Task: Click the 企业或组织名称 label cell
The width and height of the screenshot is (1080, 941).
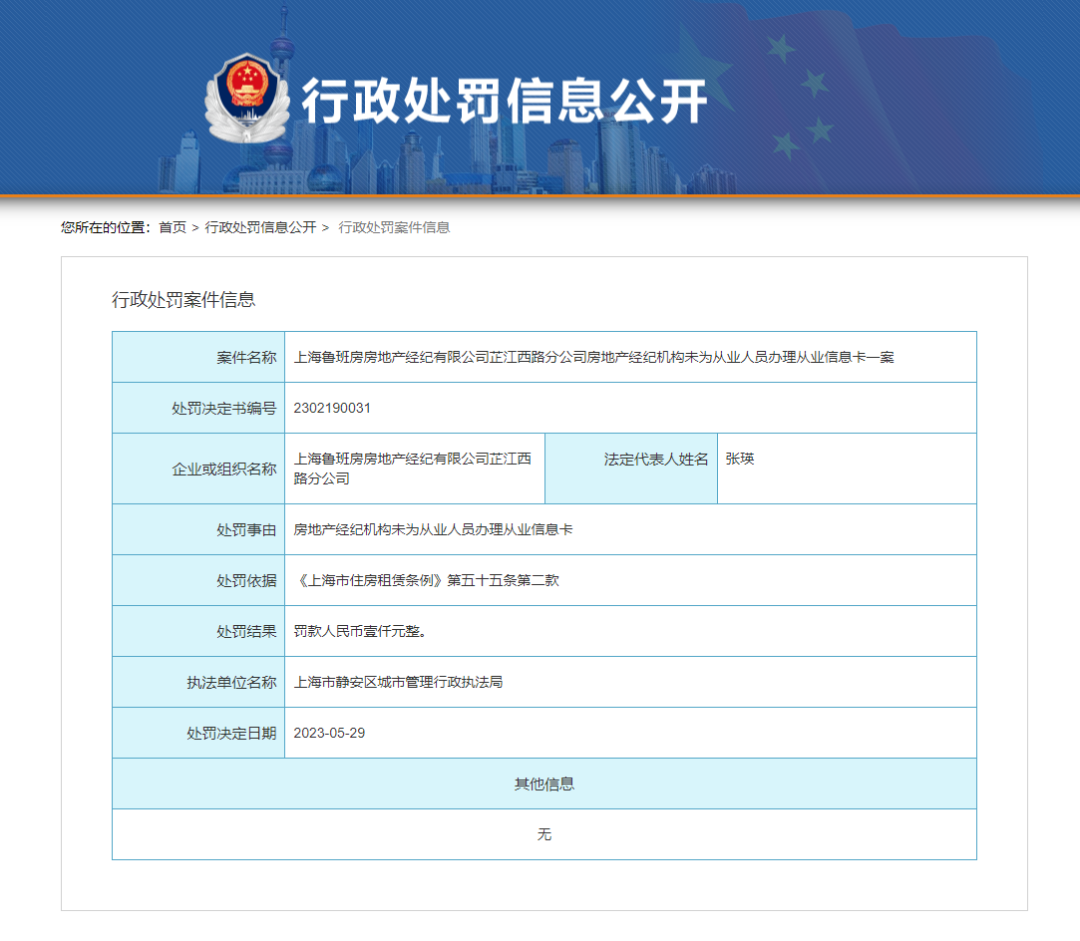Action: 198,468
